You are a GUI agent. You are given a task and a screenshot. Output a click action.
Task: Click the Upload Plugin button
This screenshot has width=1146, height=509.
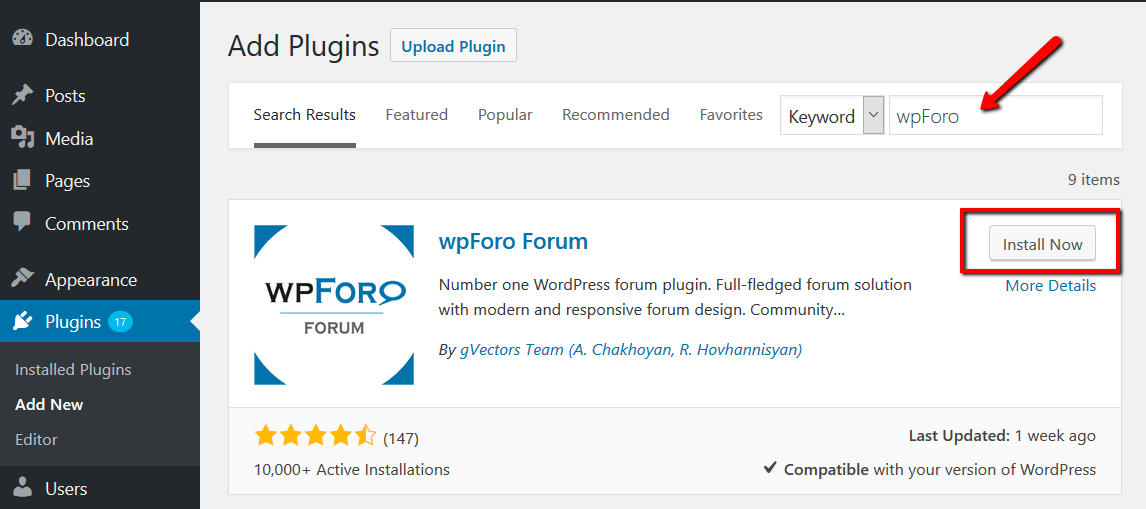(453, 46)
